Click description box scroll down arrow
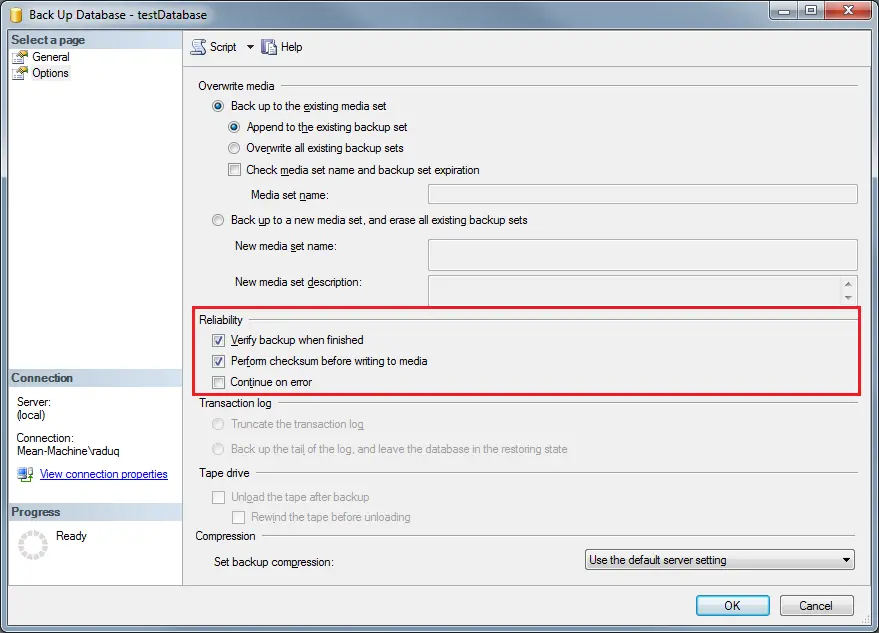Image resolution: width=879 pixels, height=633 pixels. tap(848, 298)
